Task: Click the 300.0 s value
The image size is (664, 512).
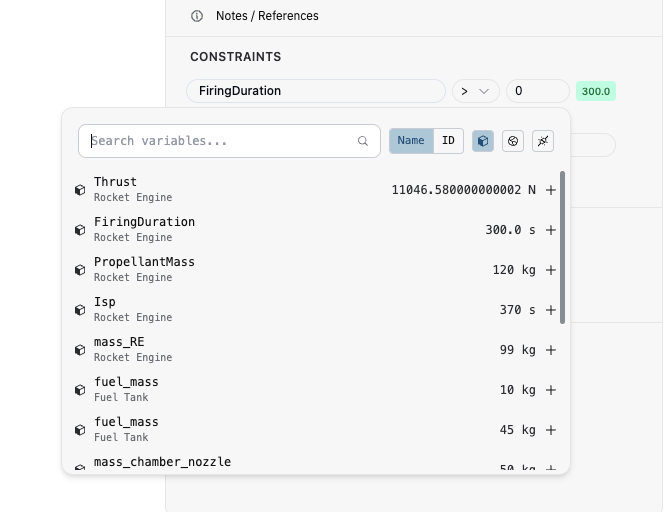Action: pyautogui.click(x=510, y=230)
